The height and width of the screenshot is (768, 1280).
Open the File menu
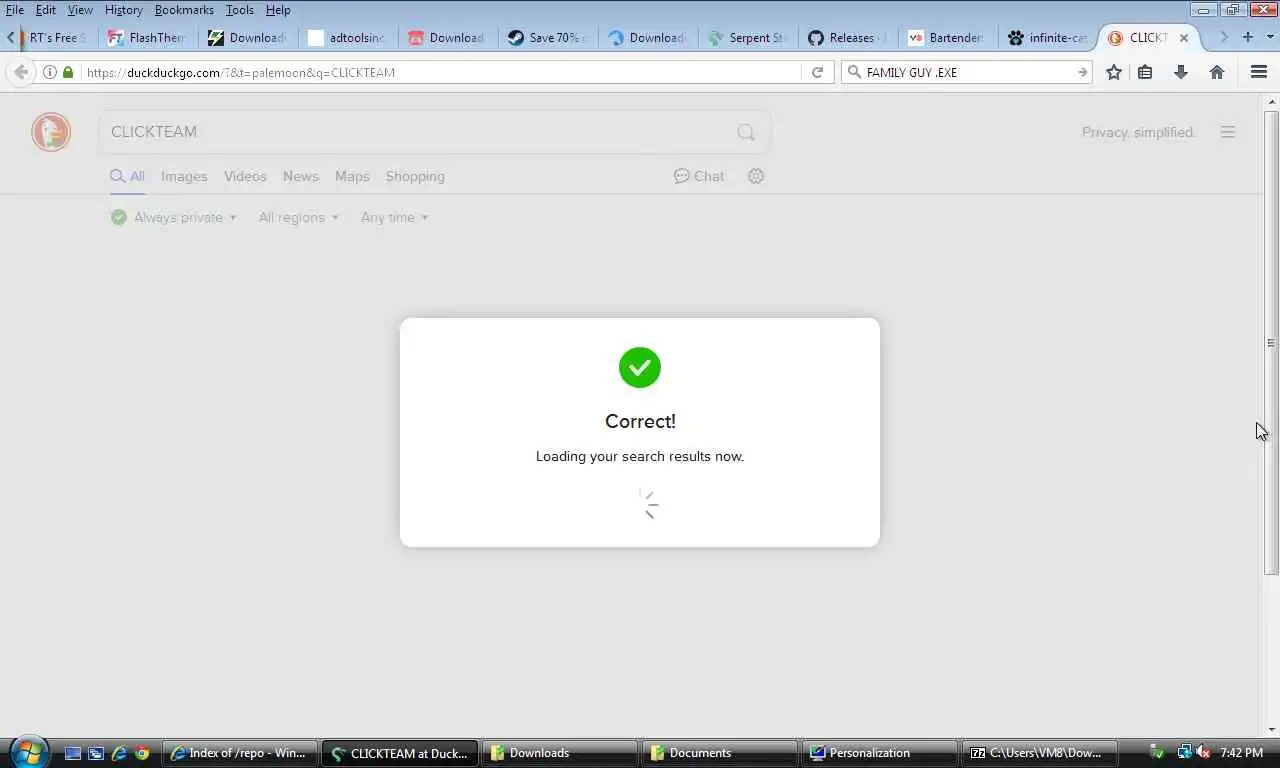14,10
